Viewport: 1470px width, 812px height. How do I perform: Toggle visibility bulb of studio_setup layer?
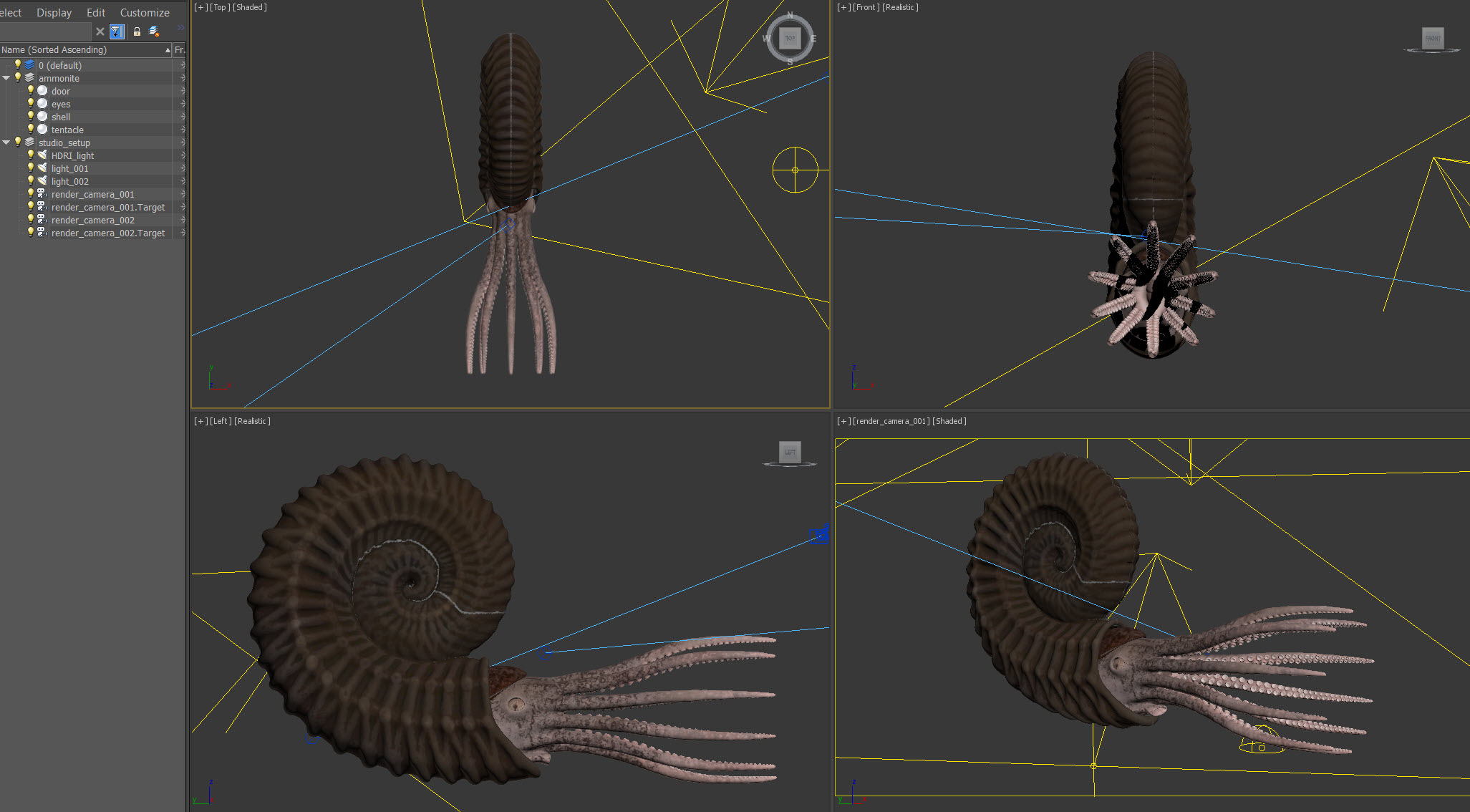click(x=18, y=142)
